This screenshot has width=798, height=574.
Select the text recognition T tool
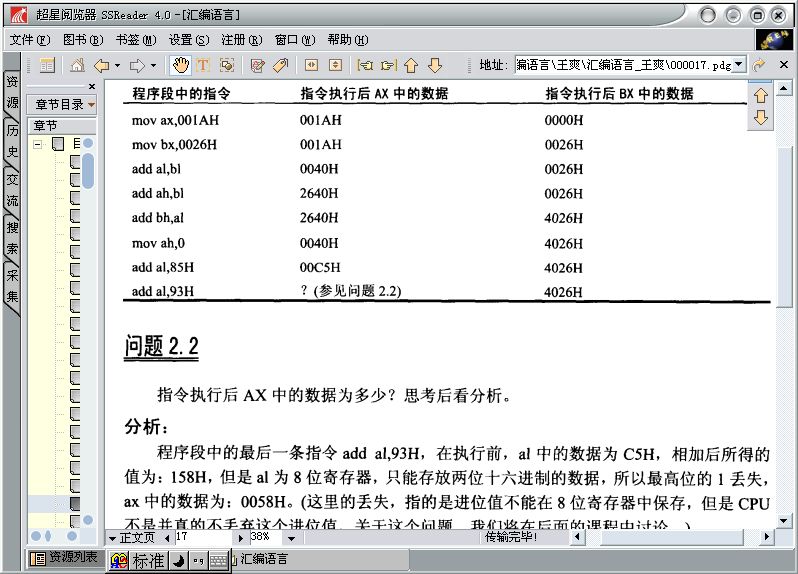(x=203, y=65)
